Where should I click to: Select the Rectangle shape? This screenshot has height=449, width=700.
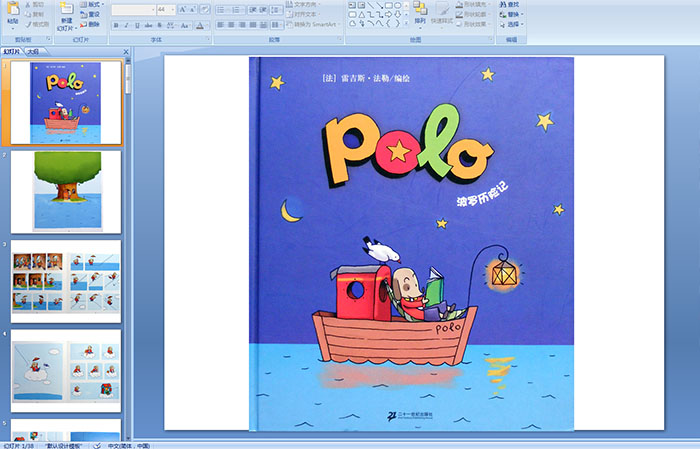pos(388,5)
